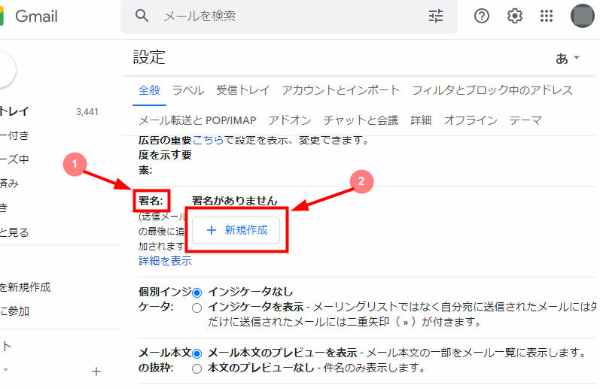
Task: Open search filter options icon
Action: click(x=435, y=16)
